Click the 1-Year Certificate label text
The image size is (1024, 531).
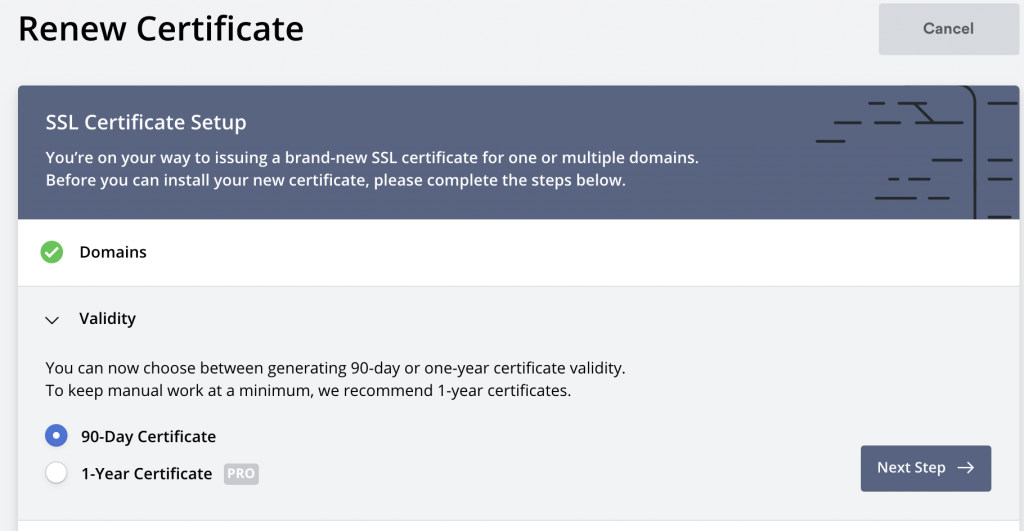[146, 474]
